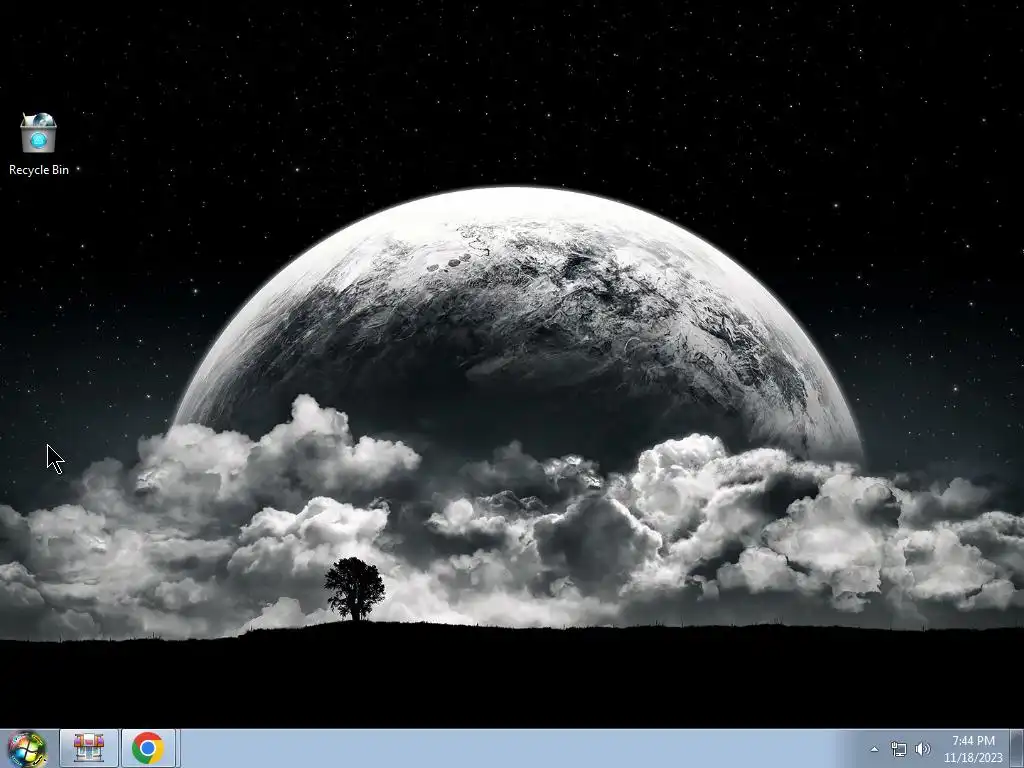Select the Recycle Bin desktop icon
The width and height of the screenshot is (1024, 768).
pyautogui.click(x=39, y=144)
